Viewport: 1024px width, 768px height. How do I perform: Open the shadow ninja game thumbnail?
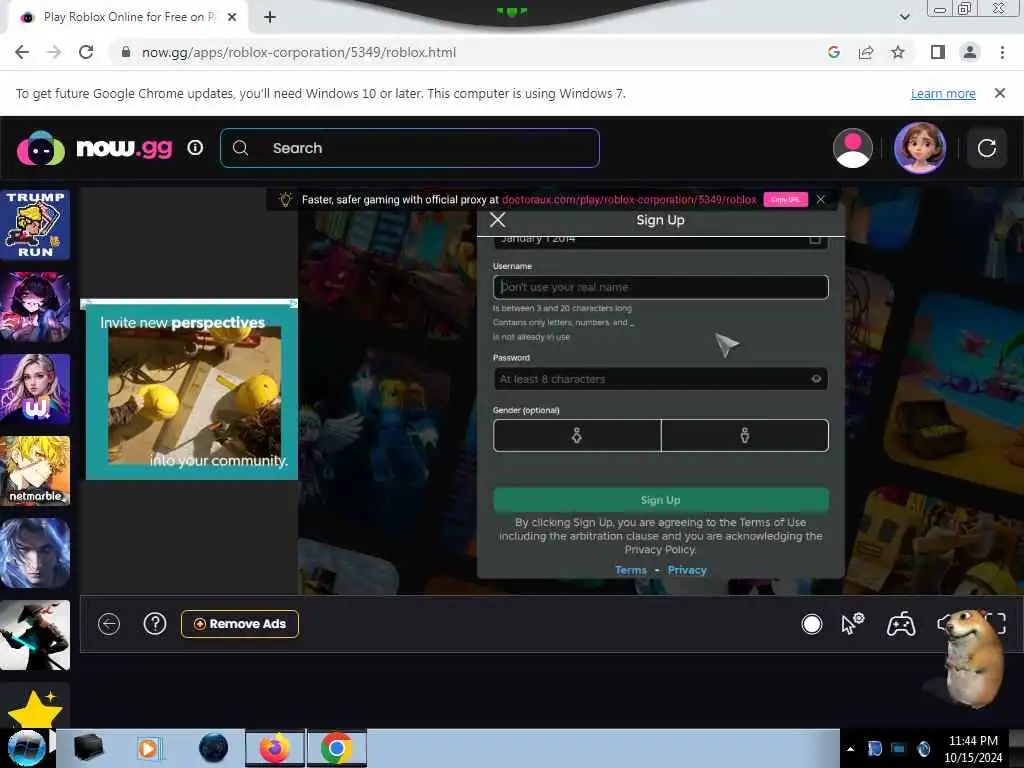tap(35, 635)
